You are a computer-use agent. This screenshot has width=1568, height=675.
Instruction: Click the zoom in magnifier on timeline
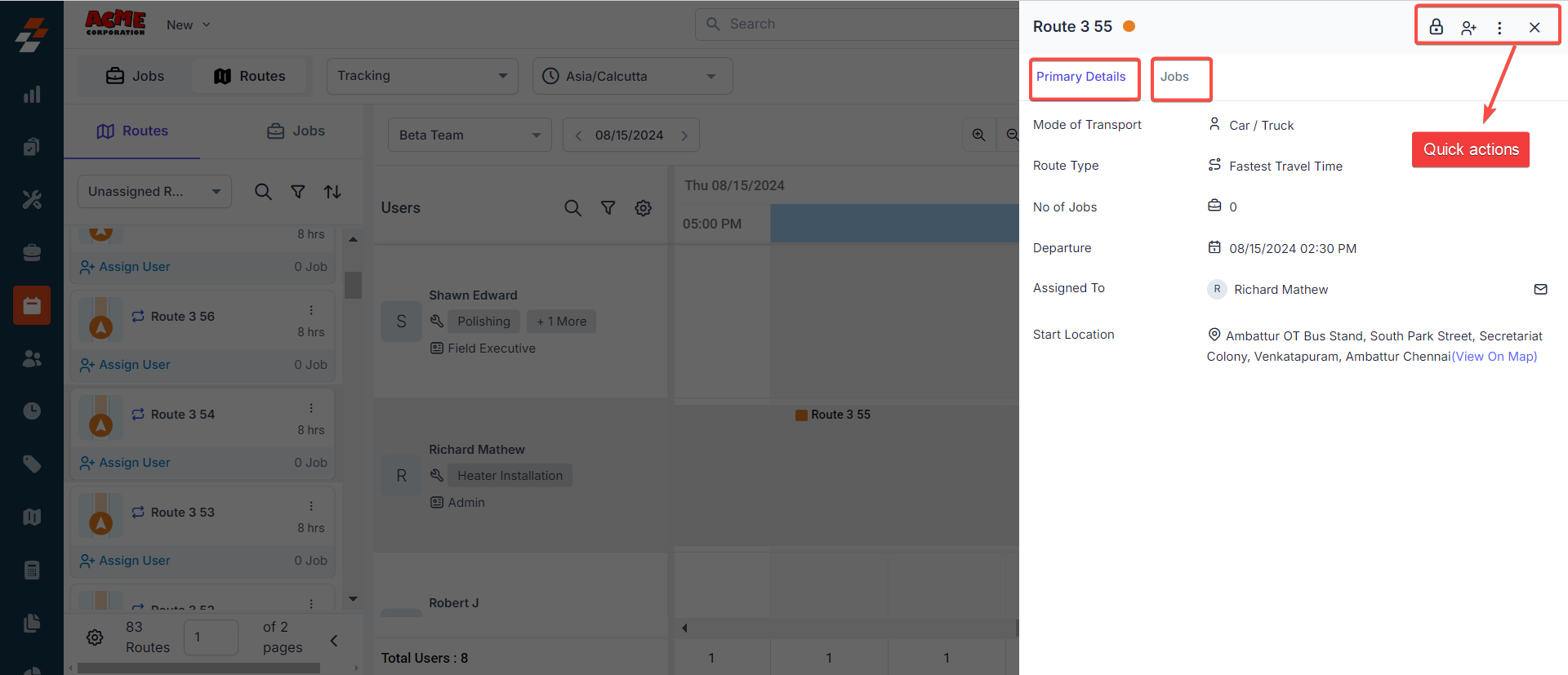click(x=978, y=135)
